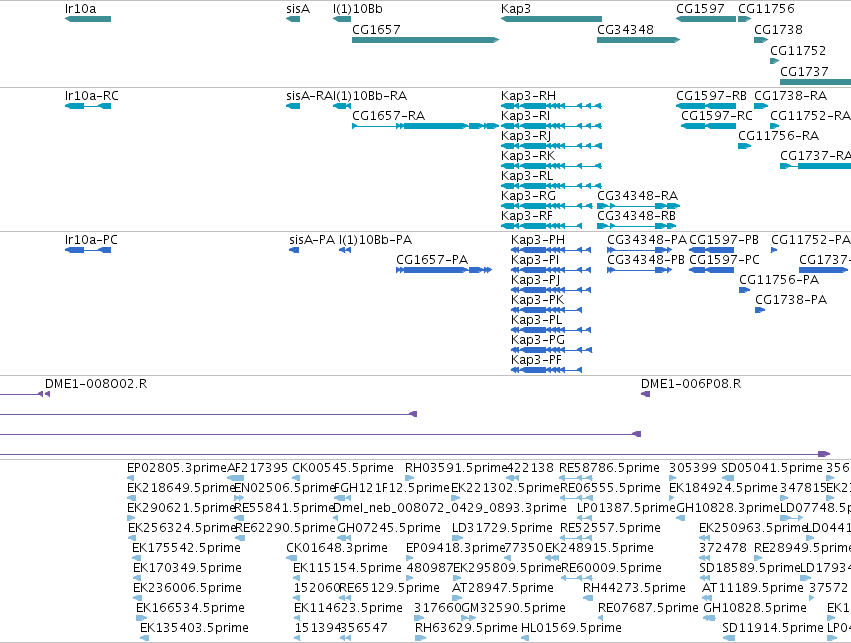Viewport: 851px width, 643px height.
Task: Select the sisA gene label
Action: (x=298, y=9)
